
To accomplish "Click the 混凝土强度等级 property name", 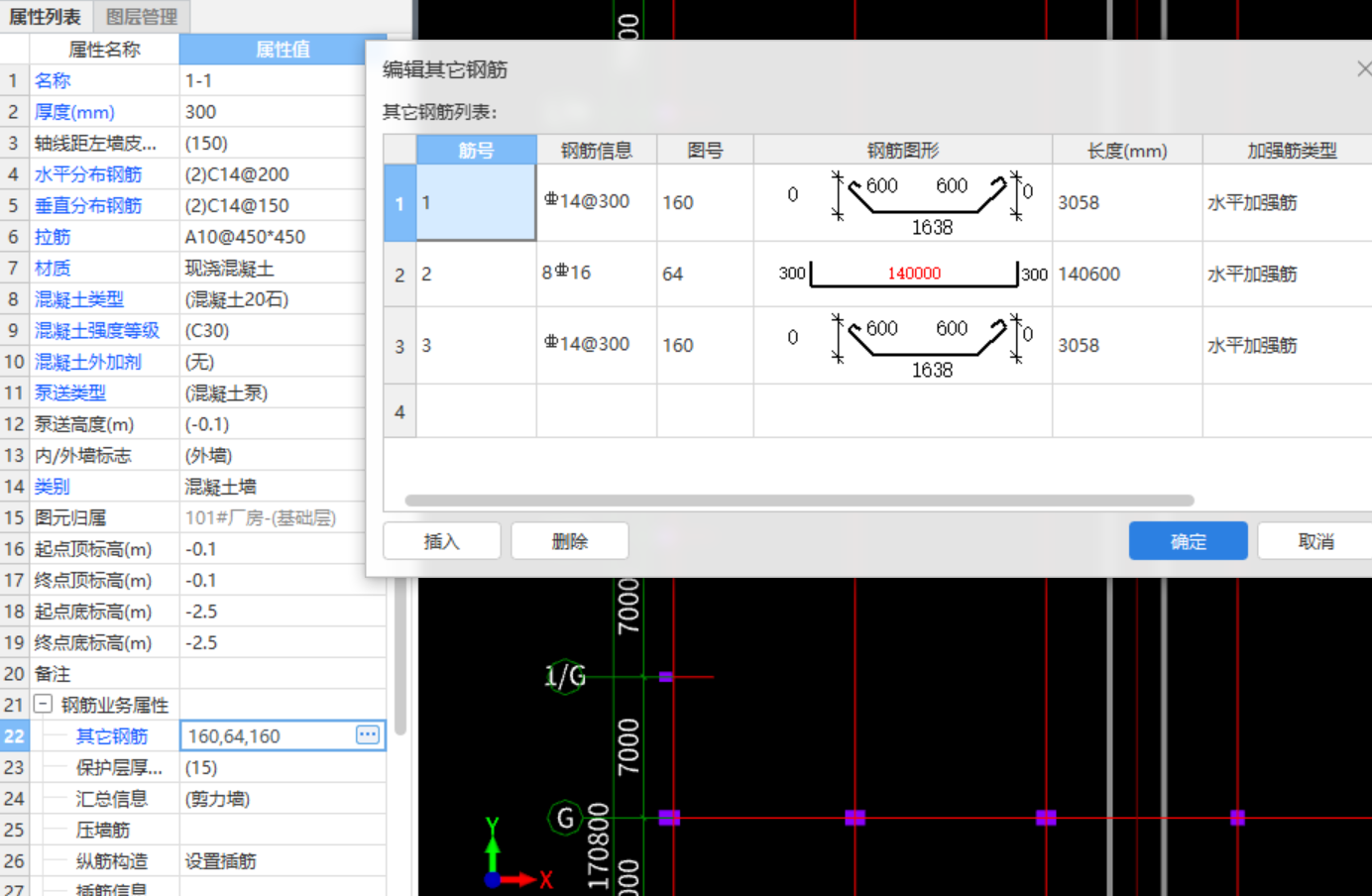I will click(x=97, y=330).
